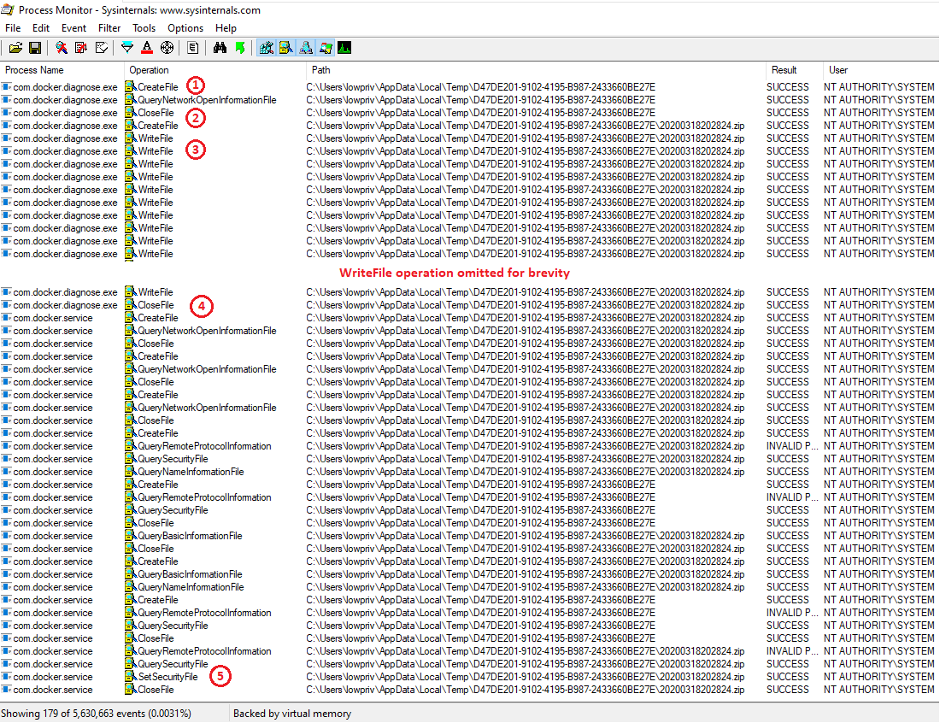Click the Process Name column header
This screenshot has width=939, height=722.
pos(62,70)
